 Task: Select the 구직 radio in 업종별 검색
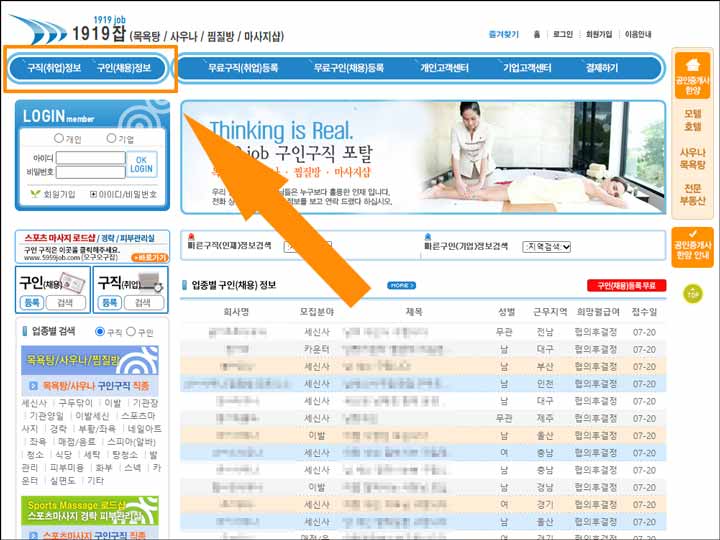(x=100, y=332)
